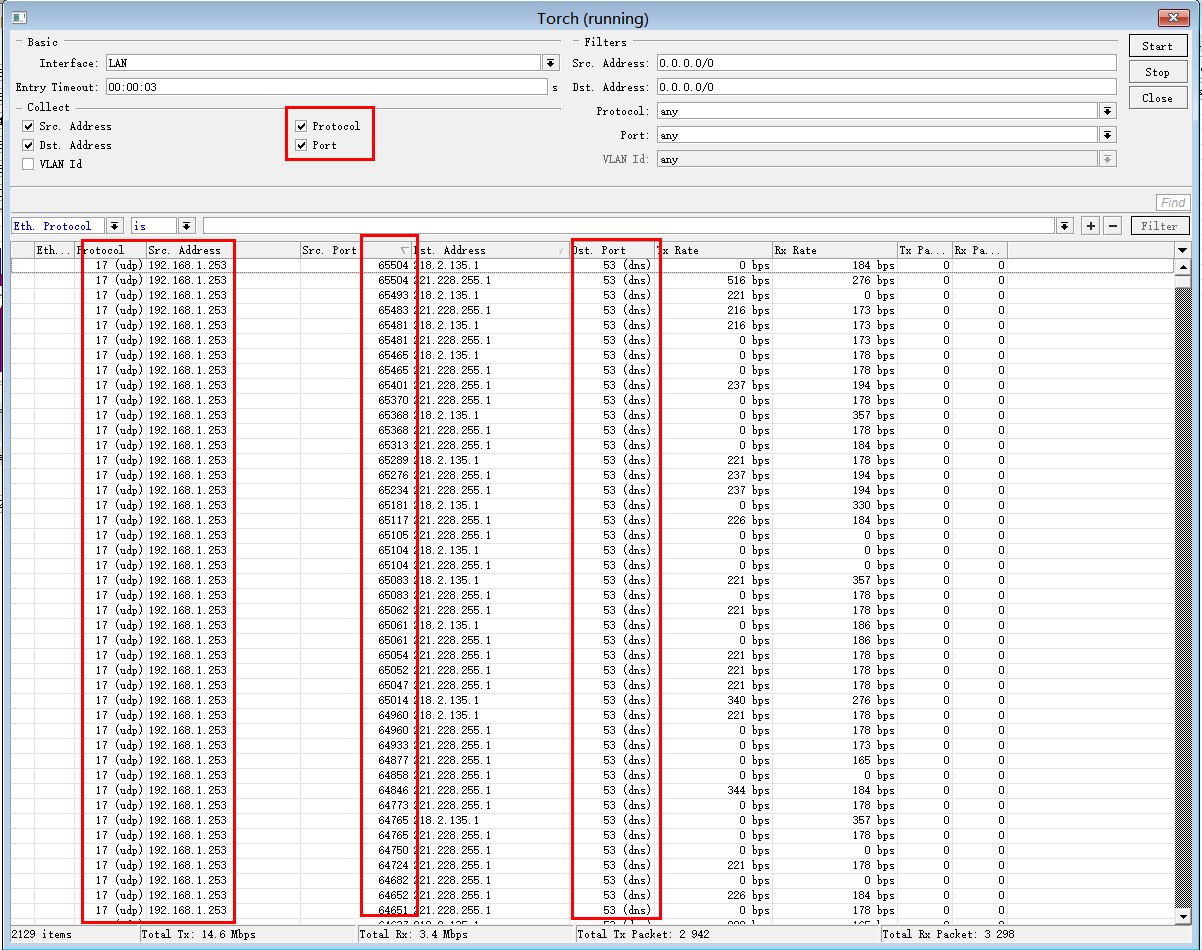Click the scrollbar down arrow
The height and width of the screenshot is (950, 1202).
click(1183, 916)
